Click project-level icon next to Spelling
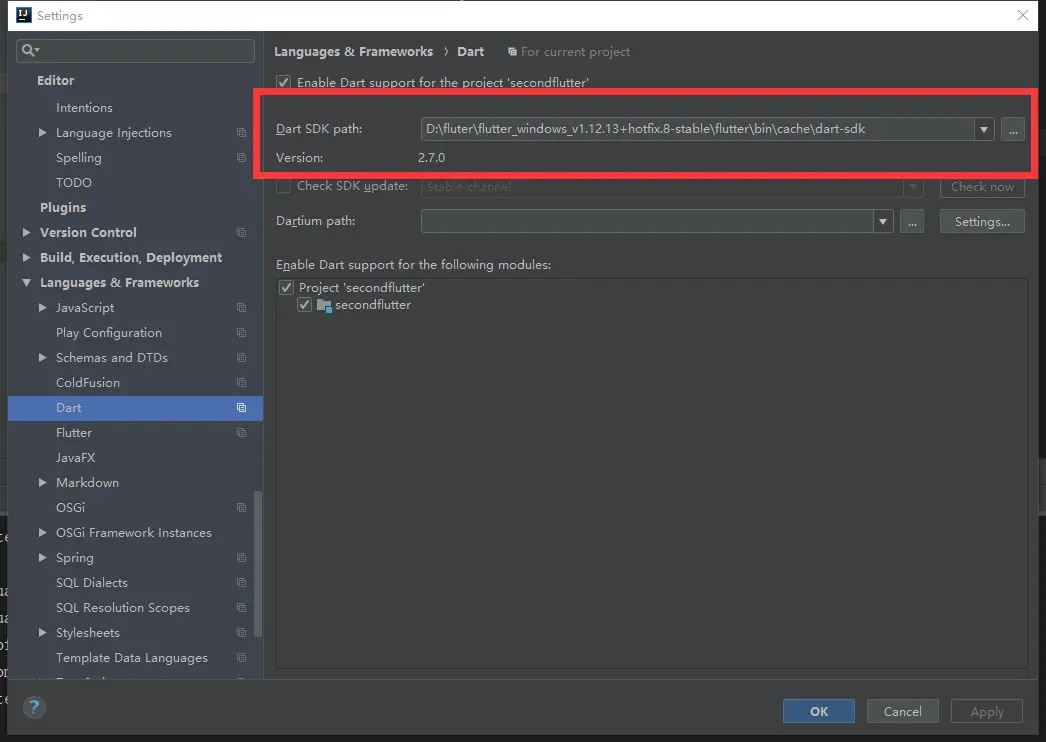Viewport: 1046px width, 742px height. tap(241, 157)
